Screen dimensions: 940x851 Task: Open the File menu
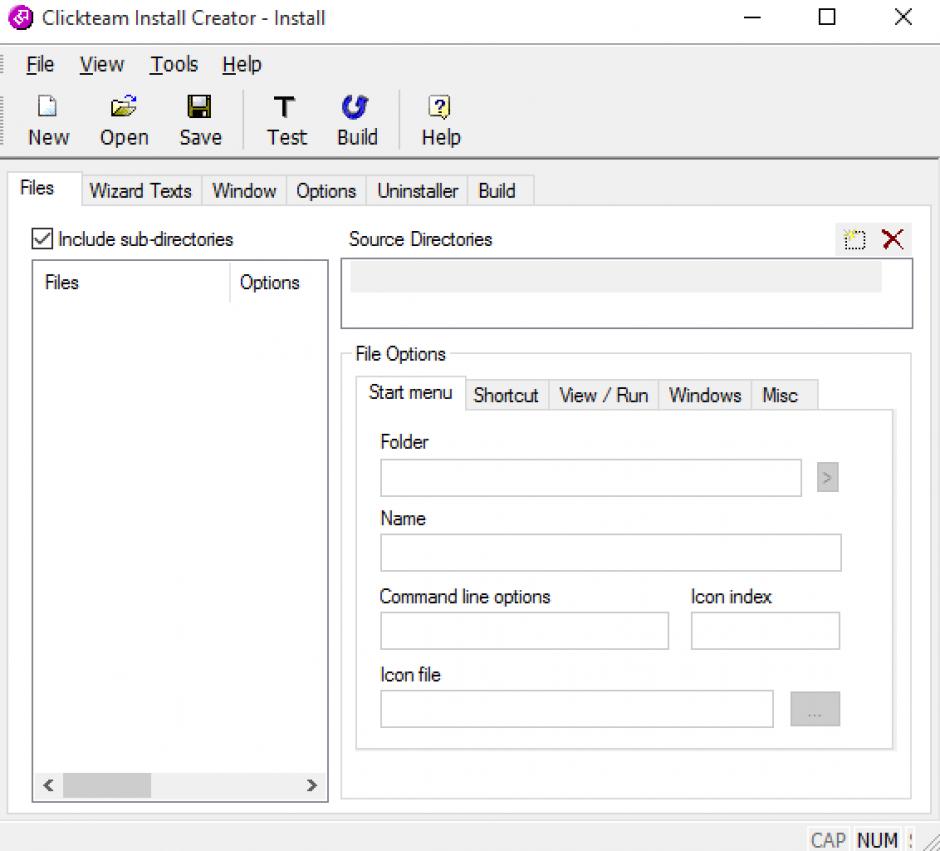tap(40, 64)
